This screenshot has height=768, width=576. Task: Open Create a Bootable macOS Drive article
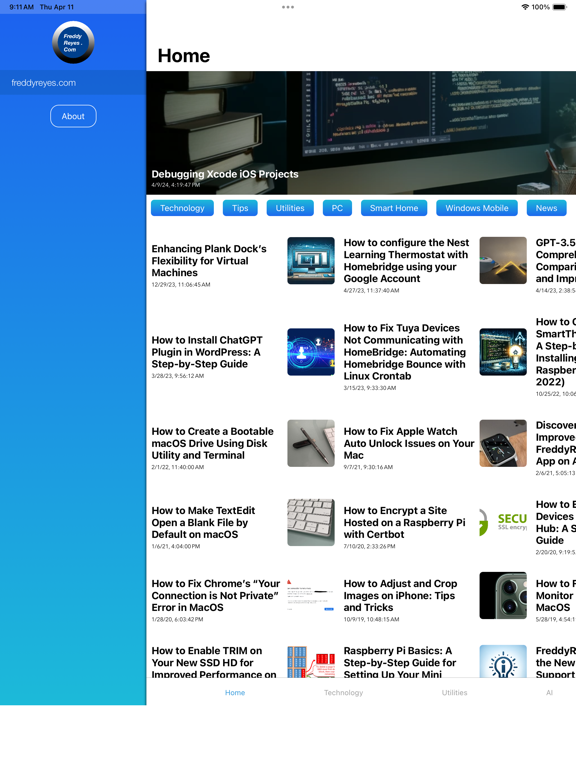(x=213, y=443)
